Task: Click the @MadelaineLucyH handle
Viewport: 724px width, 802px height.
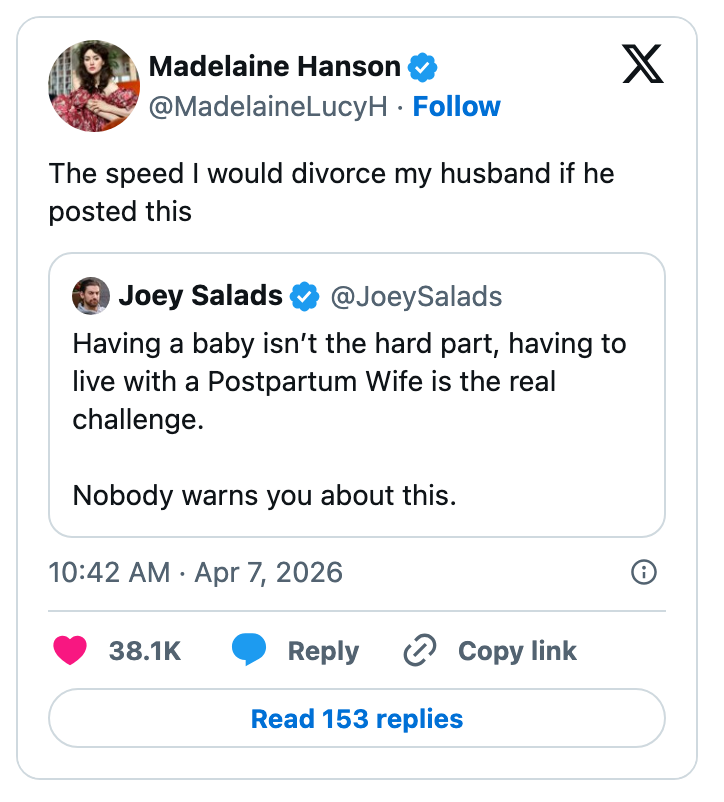Action: (267, 107)
